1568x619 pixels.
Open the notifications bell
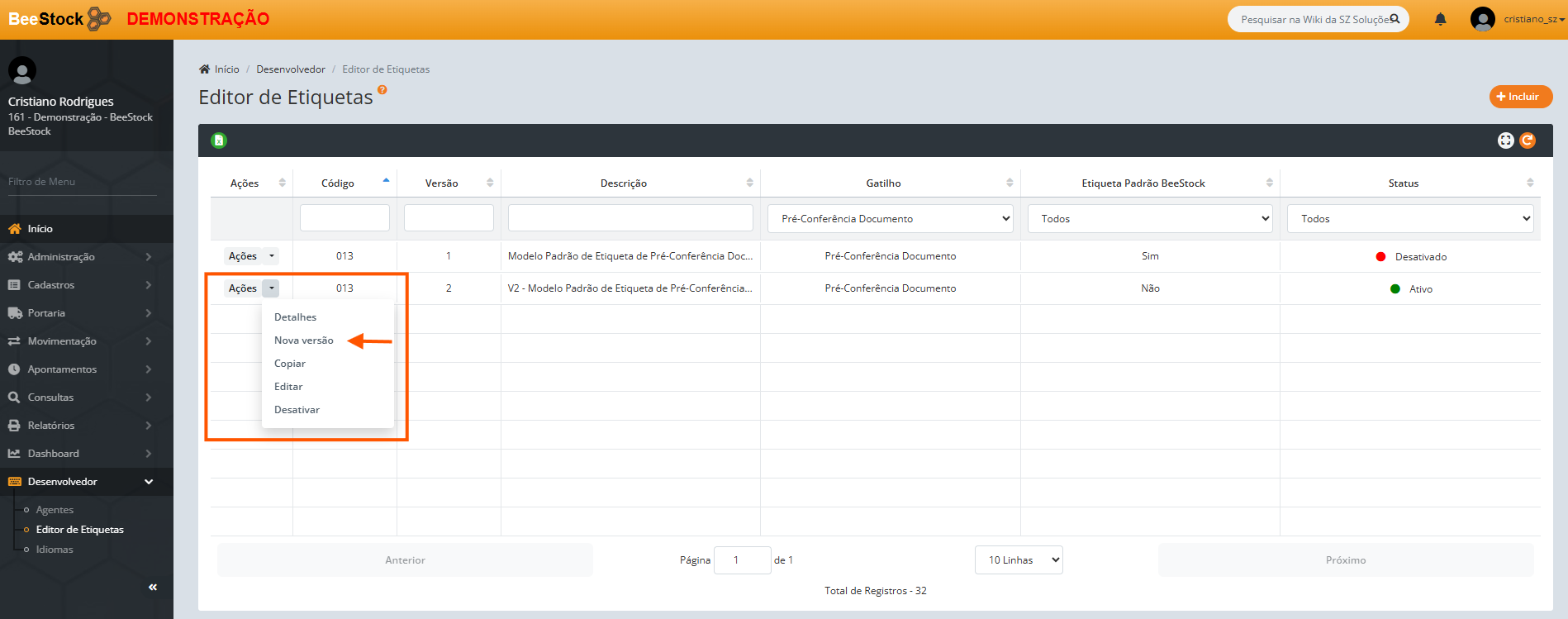coord(1440,19)
